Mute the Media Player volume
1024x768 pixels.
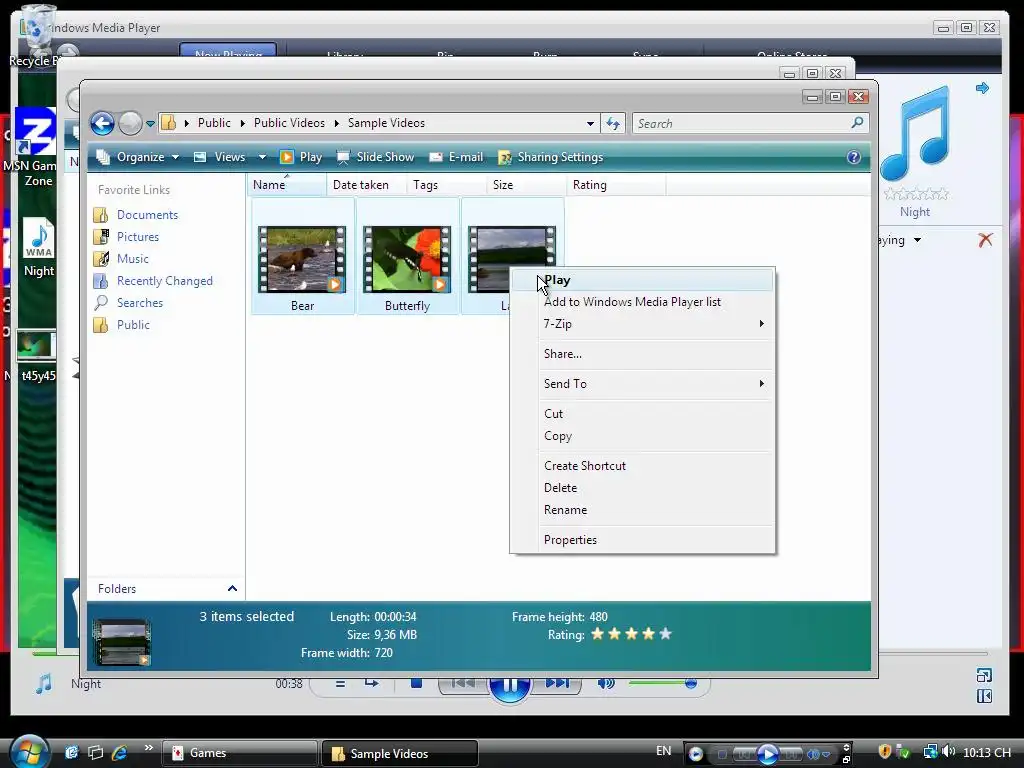606,684
